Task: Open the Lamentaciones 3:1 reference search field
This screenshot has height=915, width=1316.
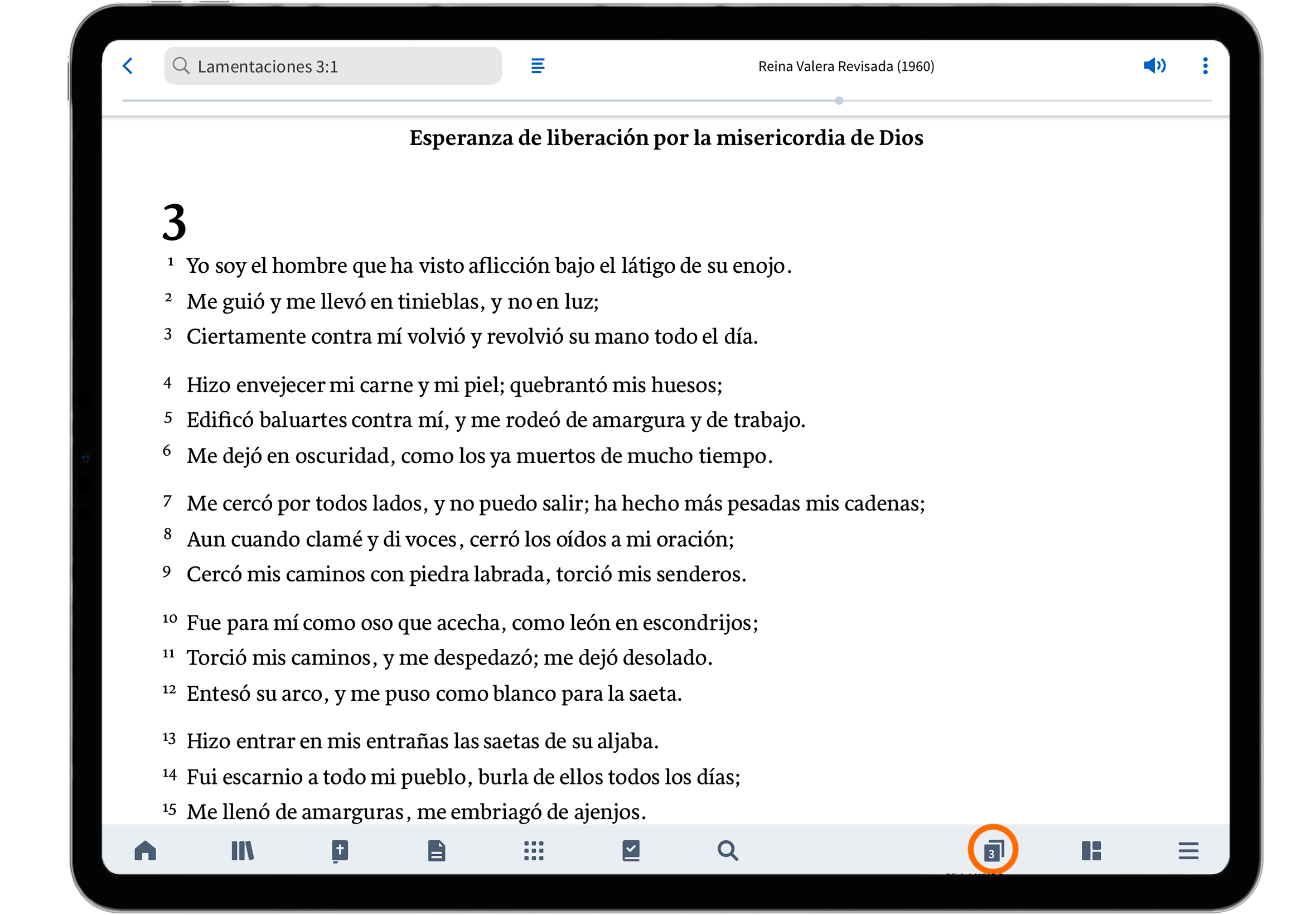Action: pyautogui.click(x=333, y=66)
